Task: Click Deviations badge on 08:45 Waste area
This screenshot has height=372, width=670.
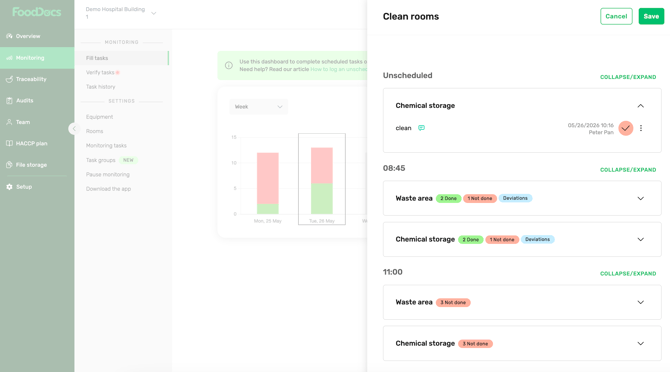Action: tap(515, 198)
